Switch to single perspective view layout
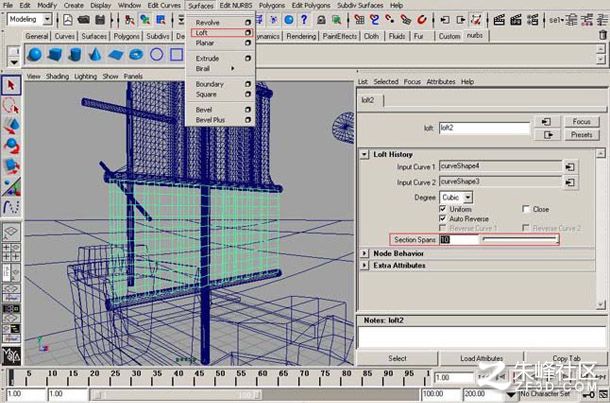This screenshot has width=610, height=403. point(11,232)
